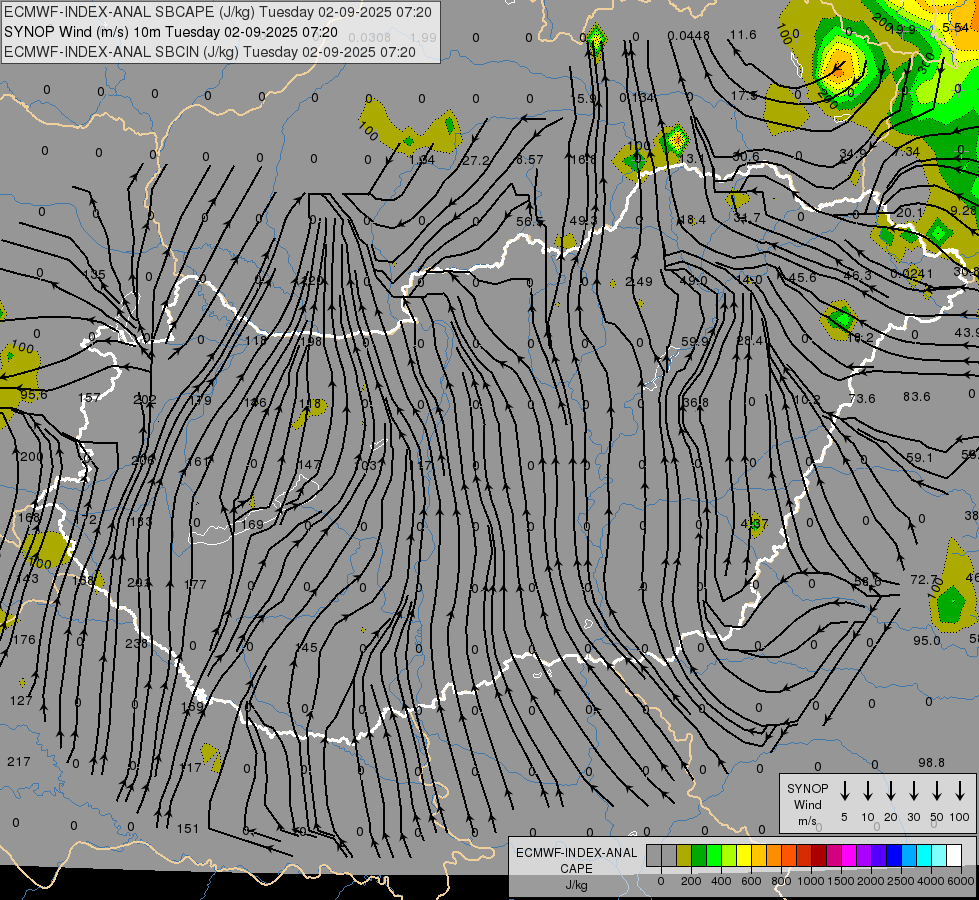
Task: Select the pure yellow CAPE legend swatch
Action: (x=744, y=856)
